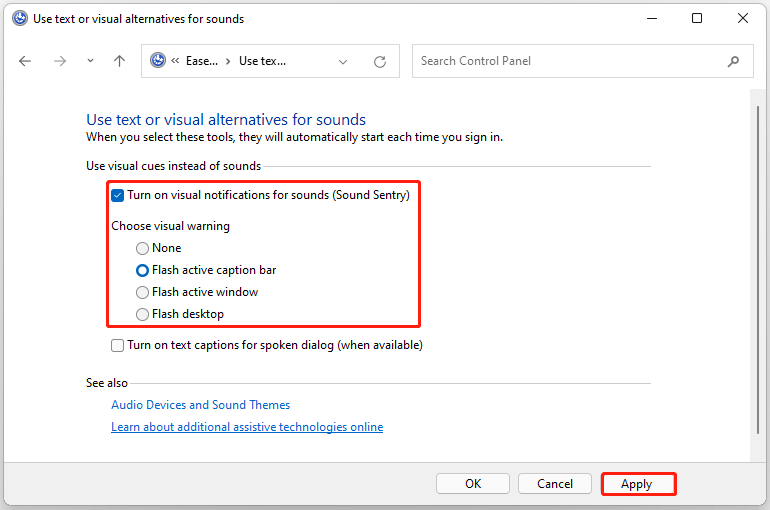Image resolution: width=770 pixels, height=510 pixels.
Task: Choose Flash active caption bar option
Action: (143, 270)
